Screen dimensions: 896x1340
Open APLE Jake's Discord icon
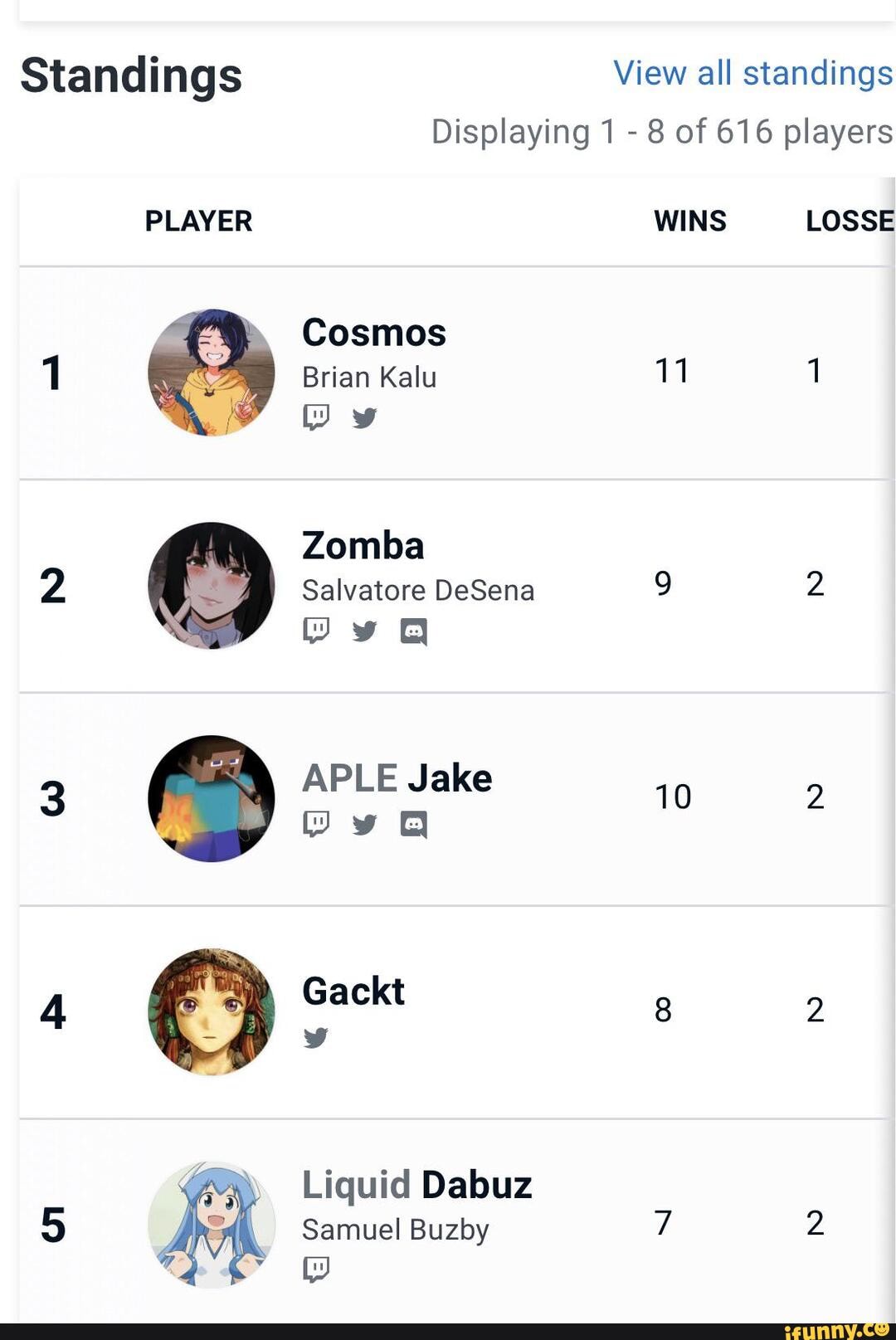413,824
